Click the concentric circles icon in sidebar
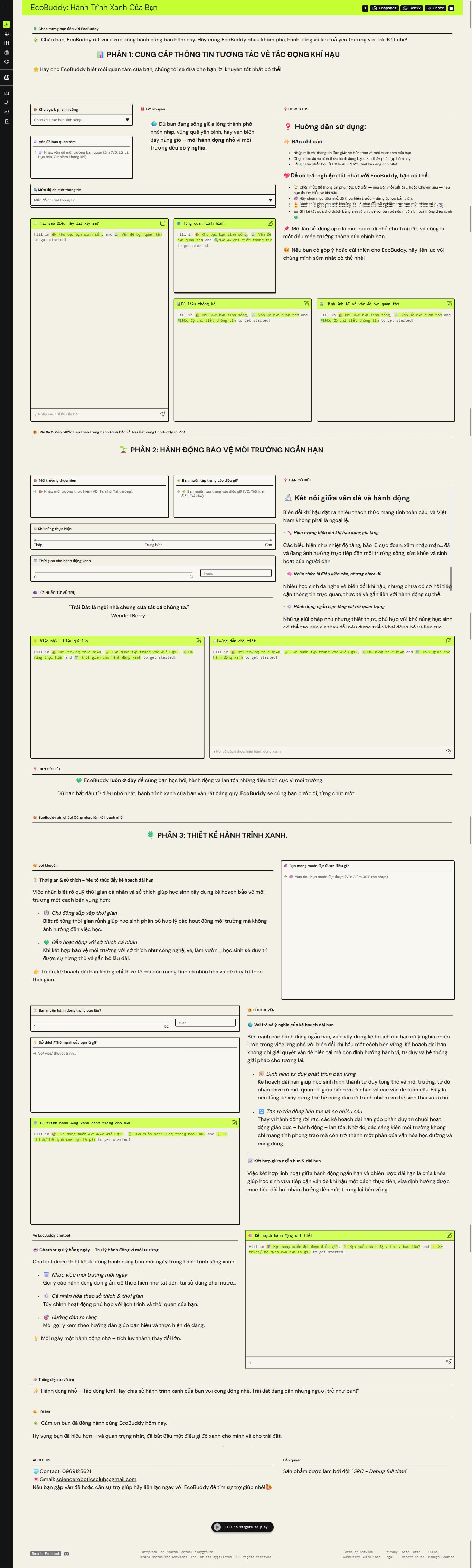The height and width of the screenshot is (1568, 472). point(6,61)
